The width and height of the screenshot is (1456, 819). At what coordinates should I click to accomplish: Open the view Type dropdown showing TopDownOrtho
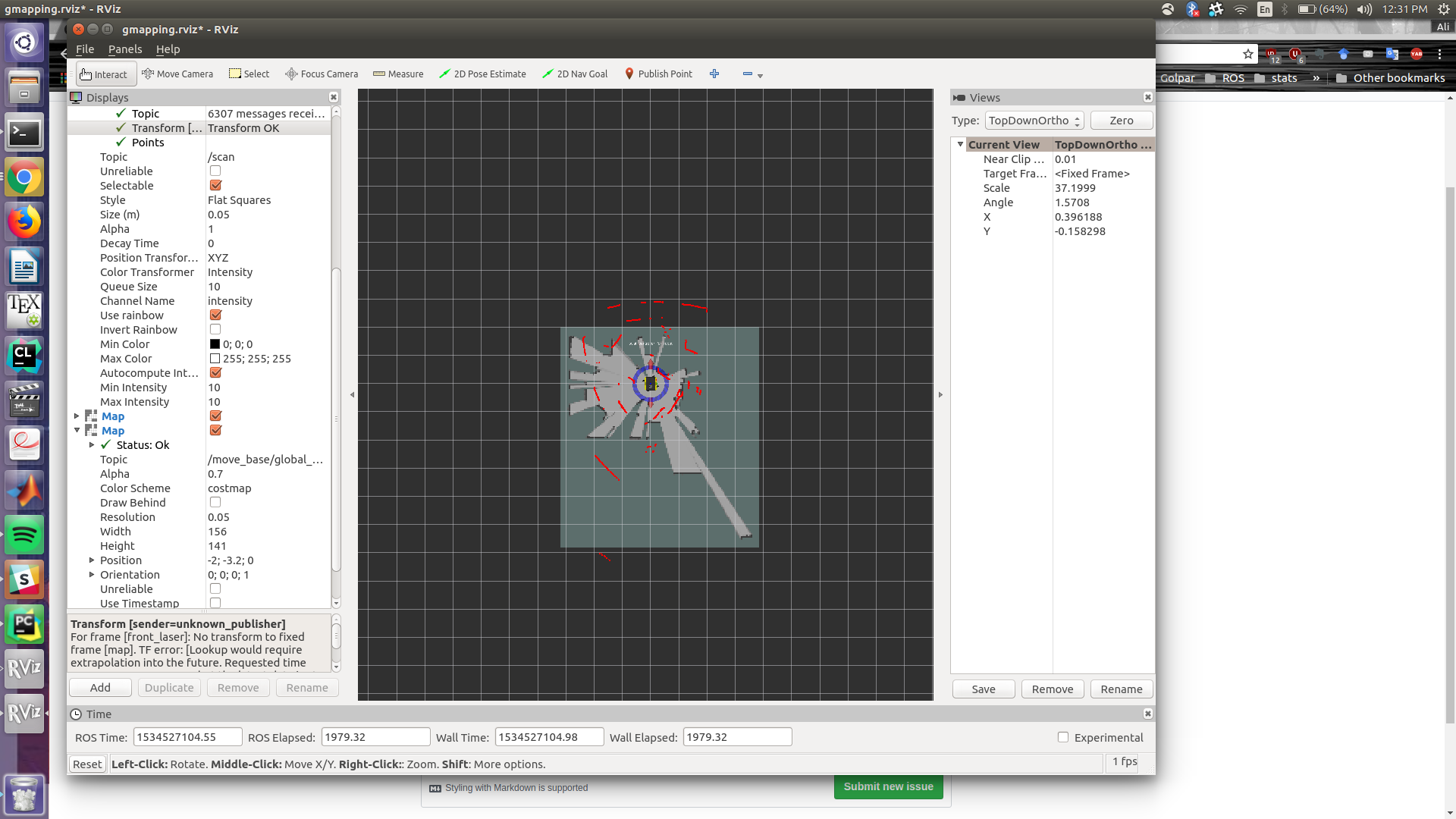click(x=1034, y=120)
